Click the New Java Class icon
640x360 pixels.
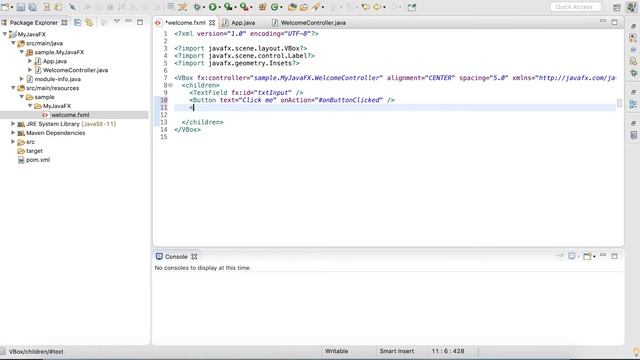coord(275,7)
